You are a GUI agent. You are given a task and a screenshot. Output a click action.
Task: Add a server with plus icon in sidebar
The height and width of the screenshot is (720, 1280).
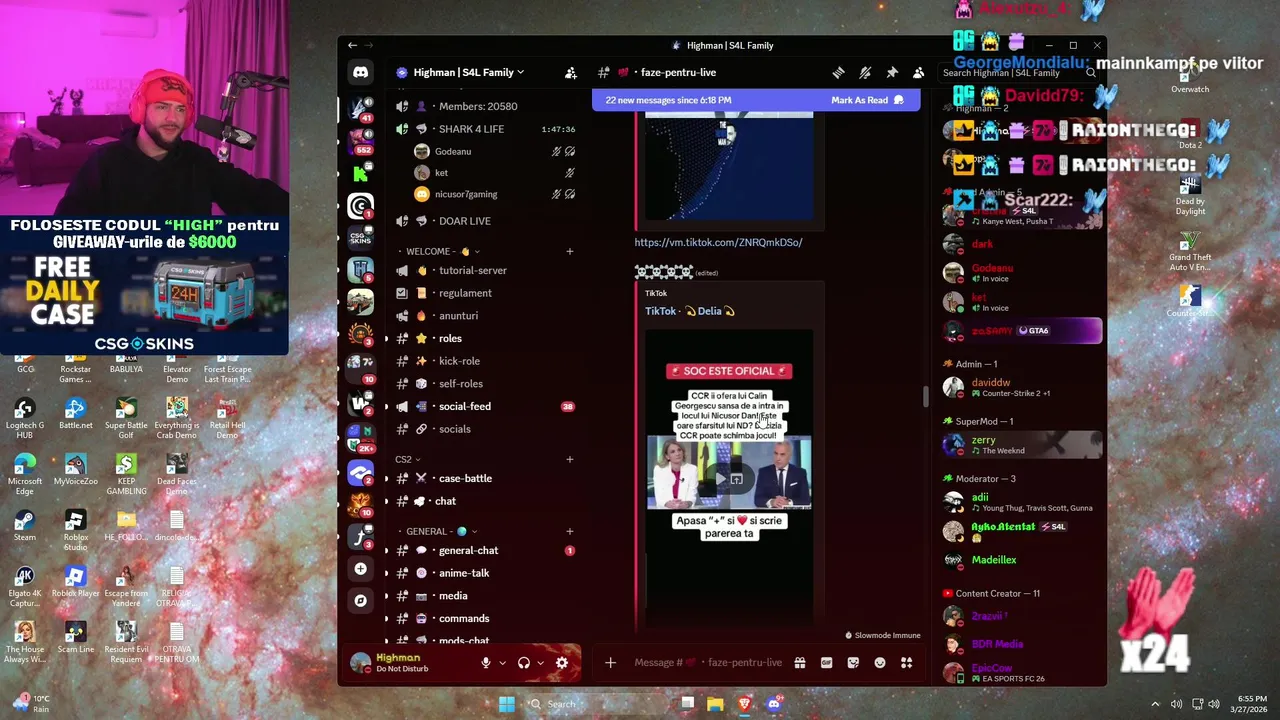pyautogui.click(x=360, y=569)
